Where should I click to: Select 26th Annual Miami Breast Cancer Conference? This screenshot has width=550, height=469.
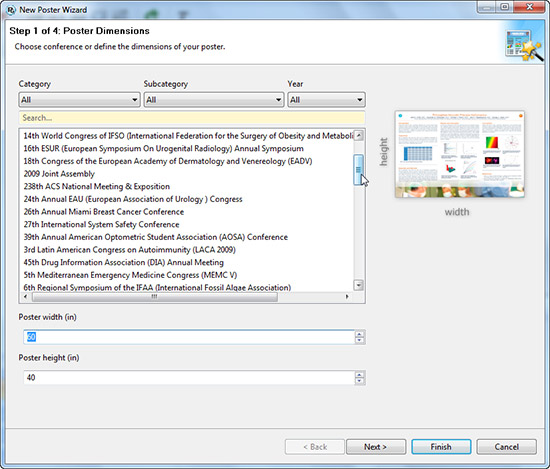coord(103,212)
